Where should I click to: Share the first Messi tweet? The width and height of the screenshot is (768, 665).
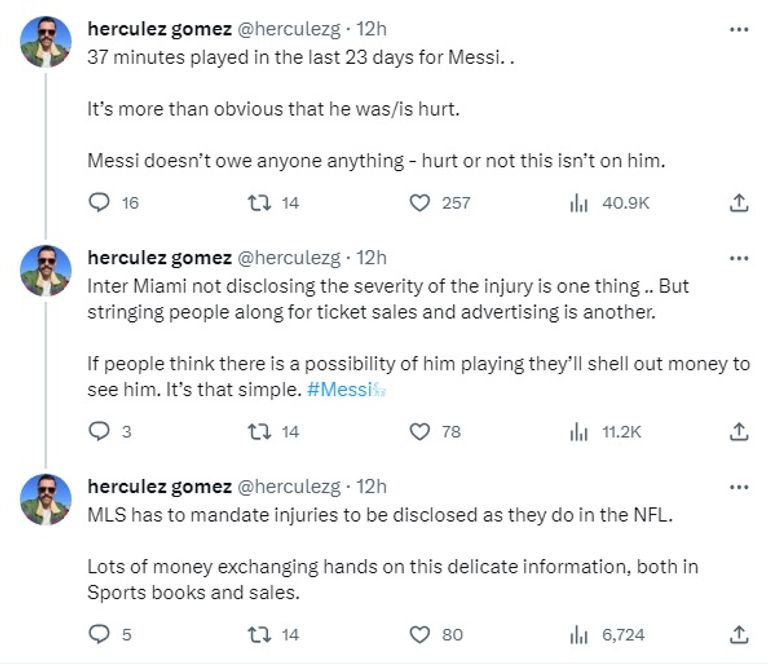point(738,203)
